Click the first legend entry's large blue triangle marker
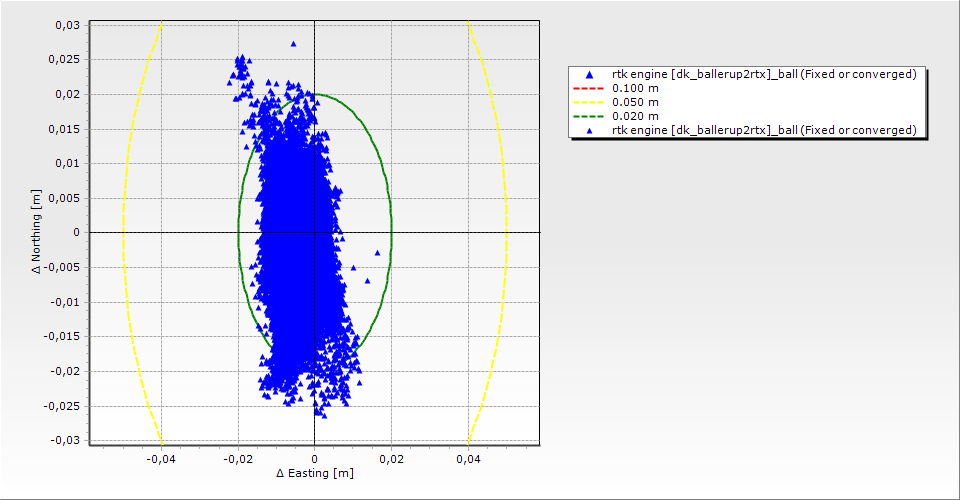The image size is (960, 500). 589,75
